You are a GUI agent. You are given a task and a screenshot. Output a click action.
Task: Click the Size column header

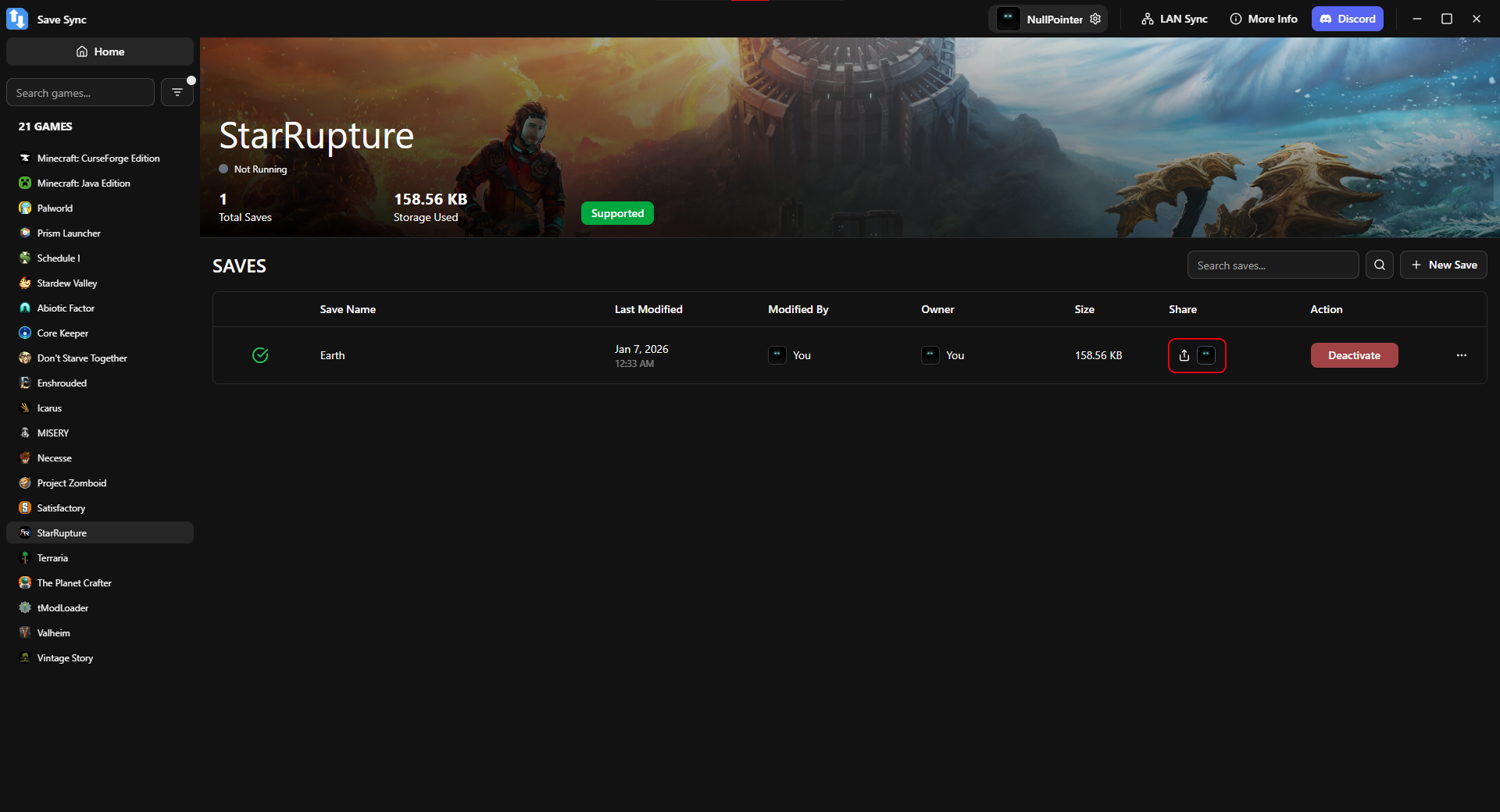(1084, 309)
